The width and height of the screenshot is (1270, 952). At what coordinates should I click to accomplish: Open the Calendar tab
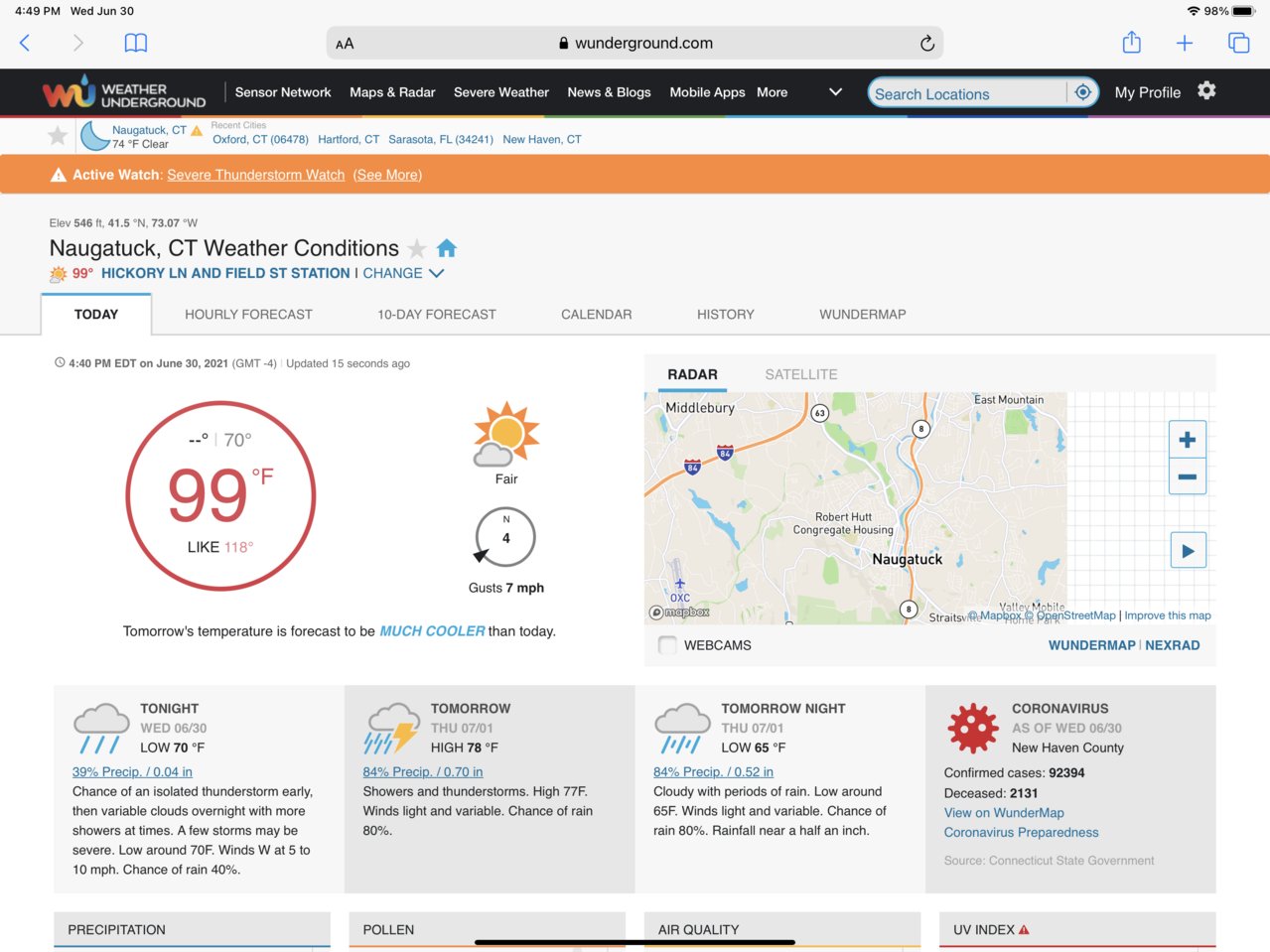click(x=596, y=315)
